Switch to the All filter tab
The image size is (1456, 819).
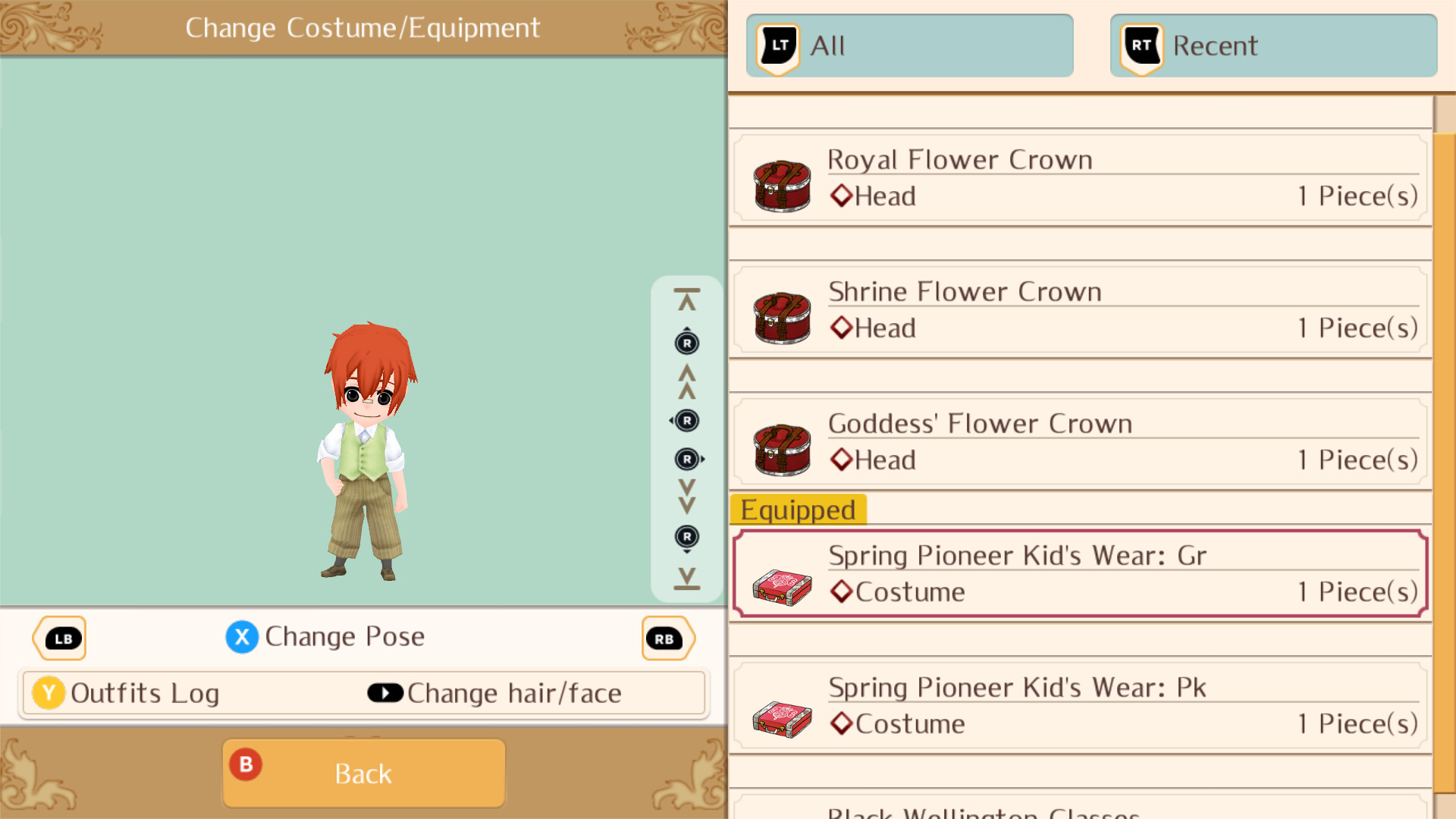pos(909,45)
